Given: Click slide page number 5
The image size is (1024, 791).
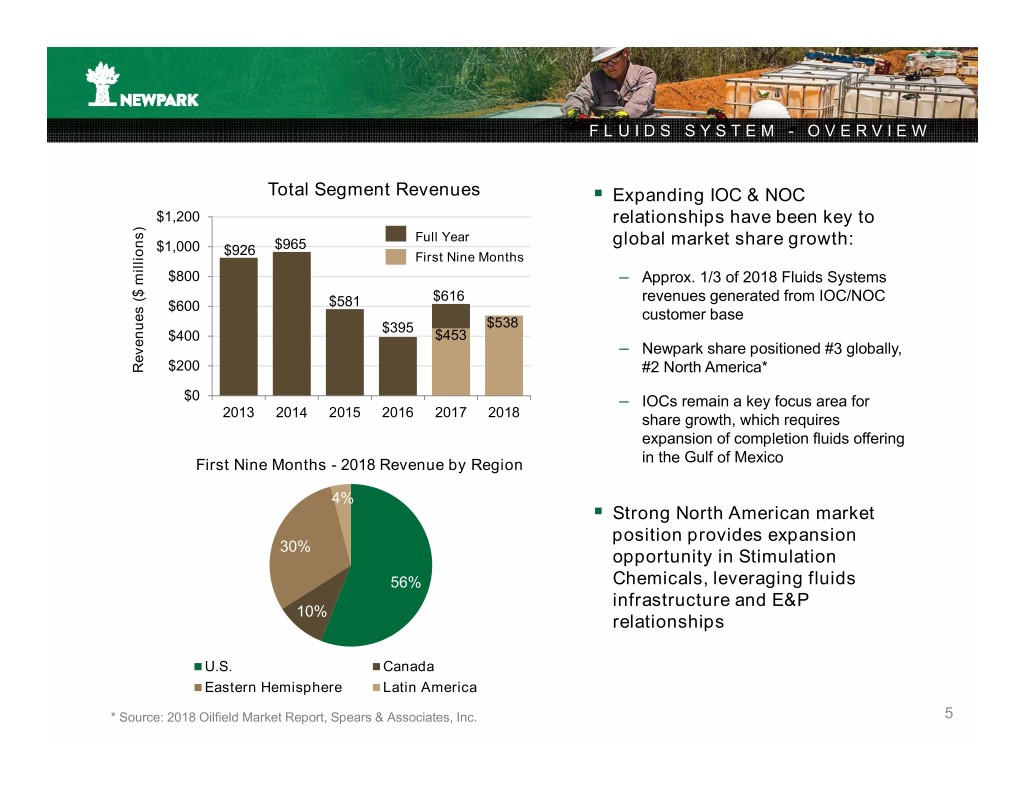Looking at the screenshot, I should (947, 714).
